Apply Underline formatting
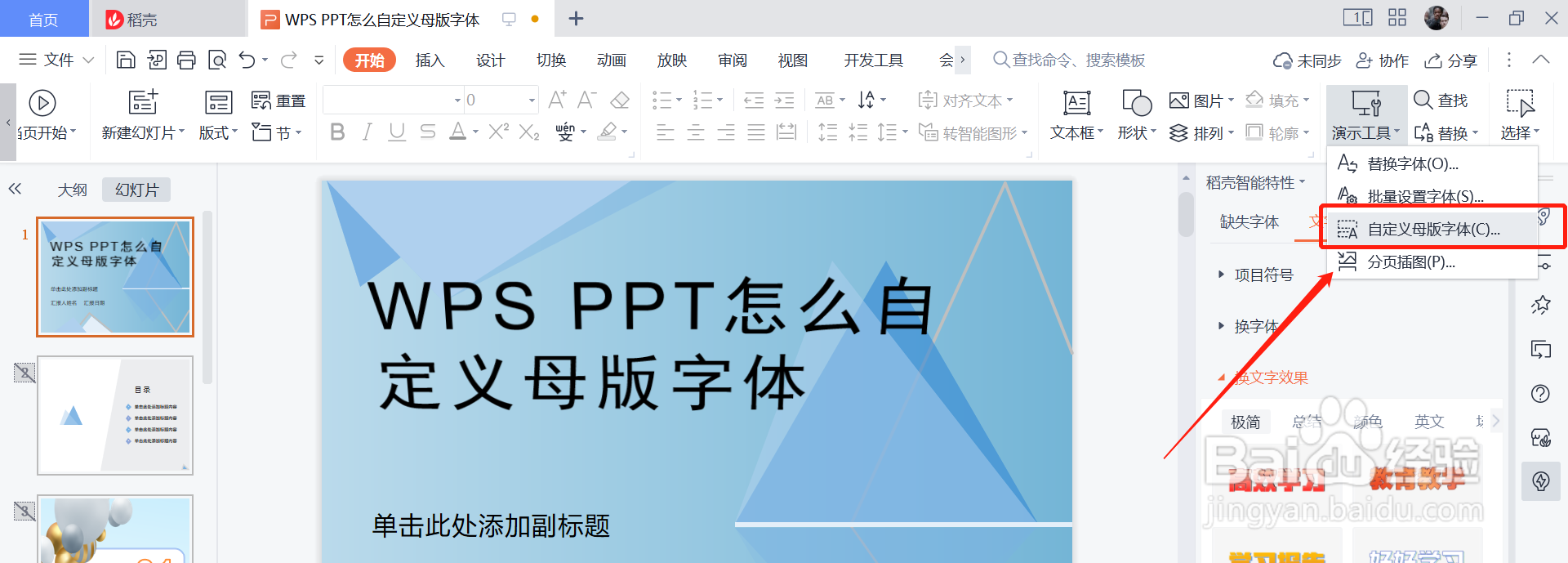Screen dimensions: 1568x563 click(x=397, y=132)
